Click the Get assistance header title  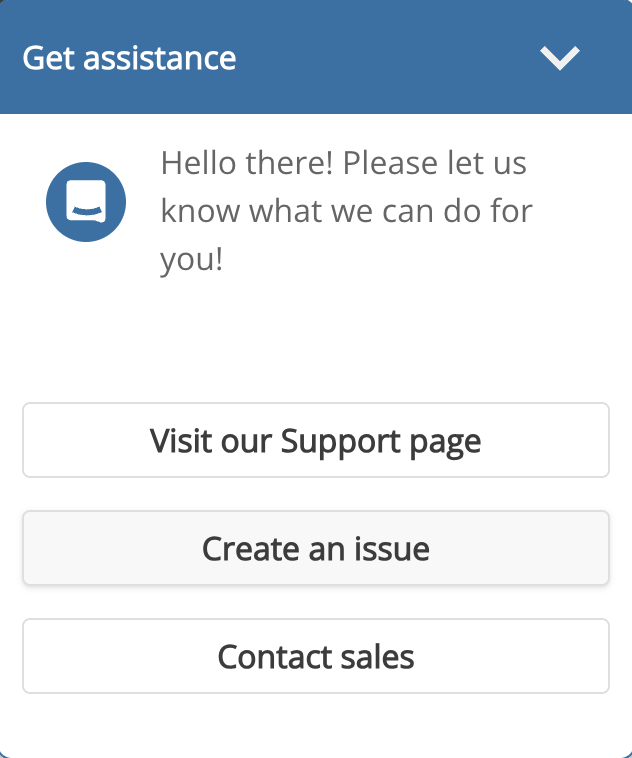(129, 58)
